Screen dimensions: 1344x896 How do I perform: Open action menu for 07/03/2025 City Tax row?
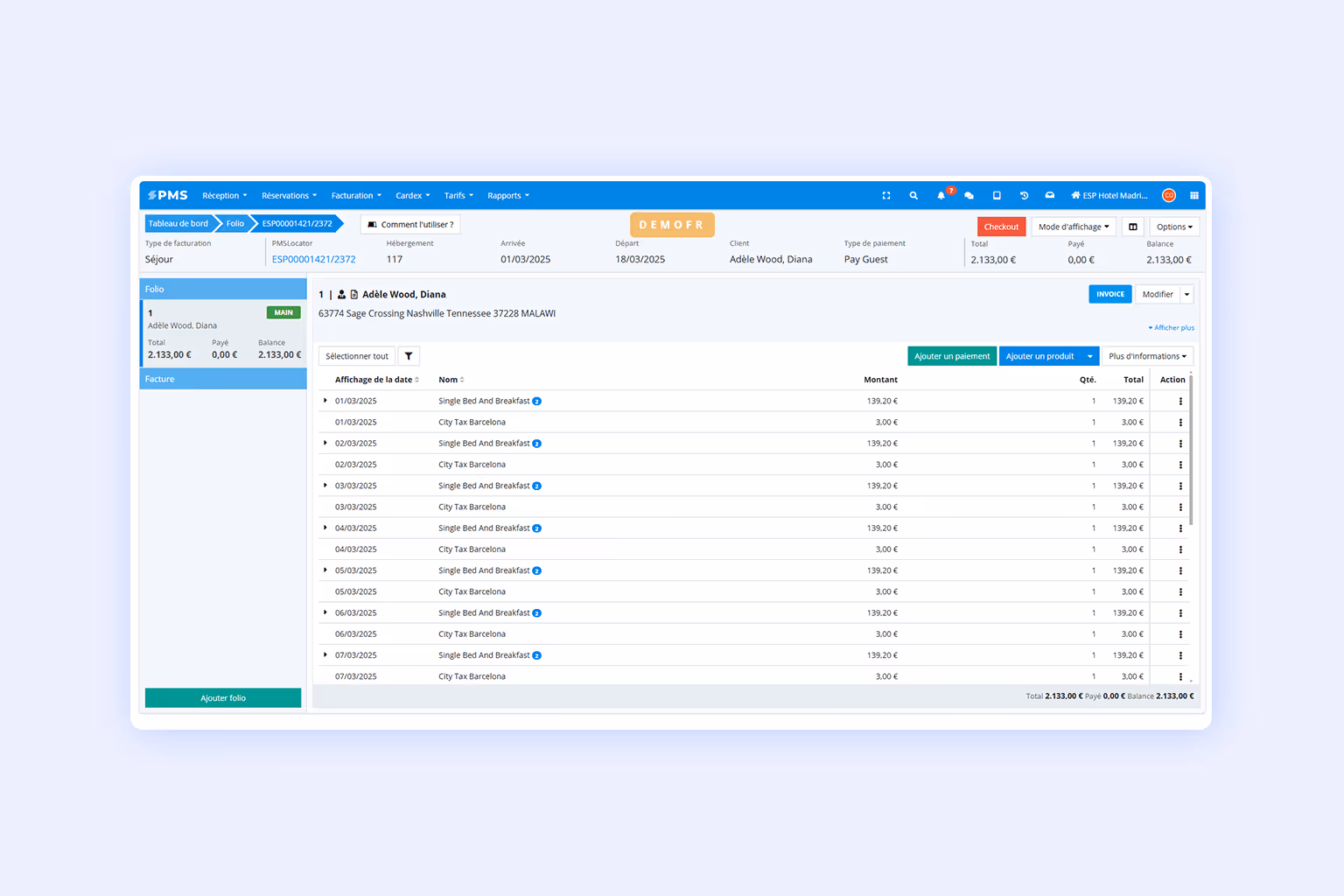coord(1180,677)
